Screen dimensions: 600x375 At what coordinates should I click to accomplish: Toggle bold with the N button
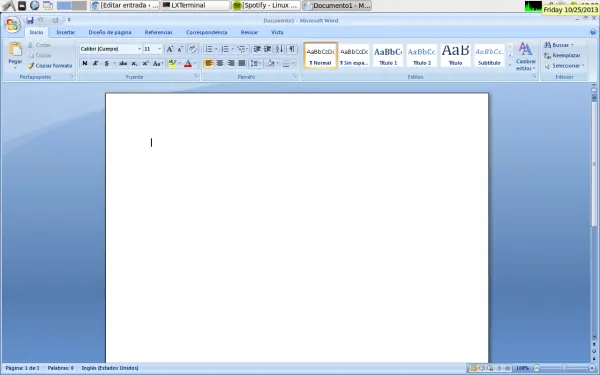[x=85, y=64]
